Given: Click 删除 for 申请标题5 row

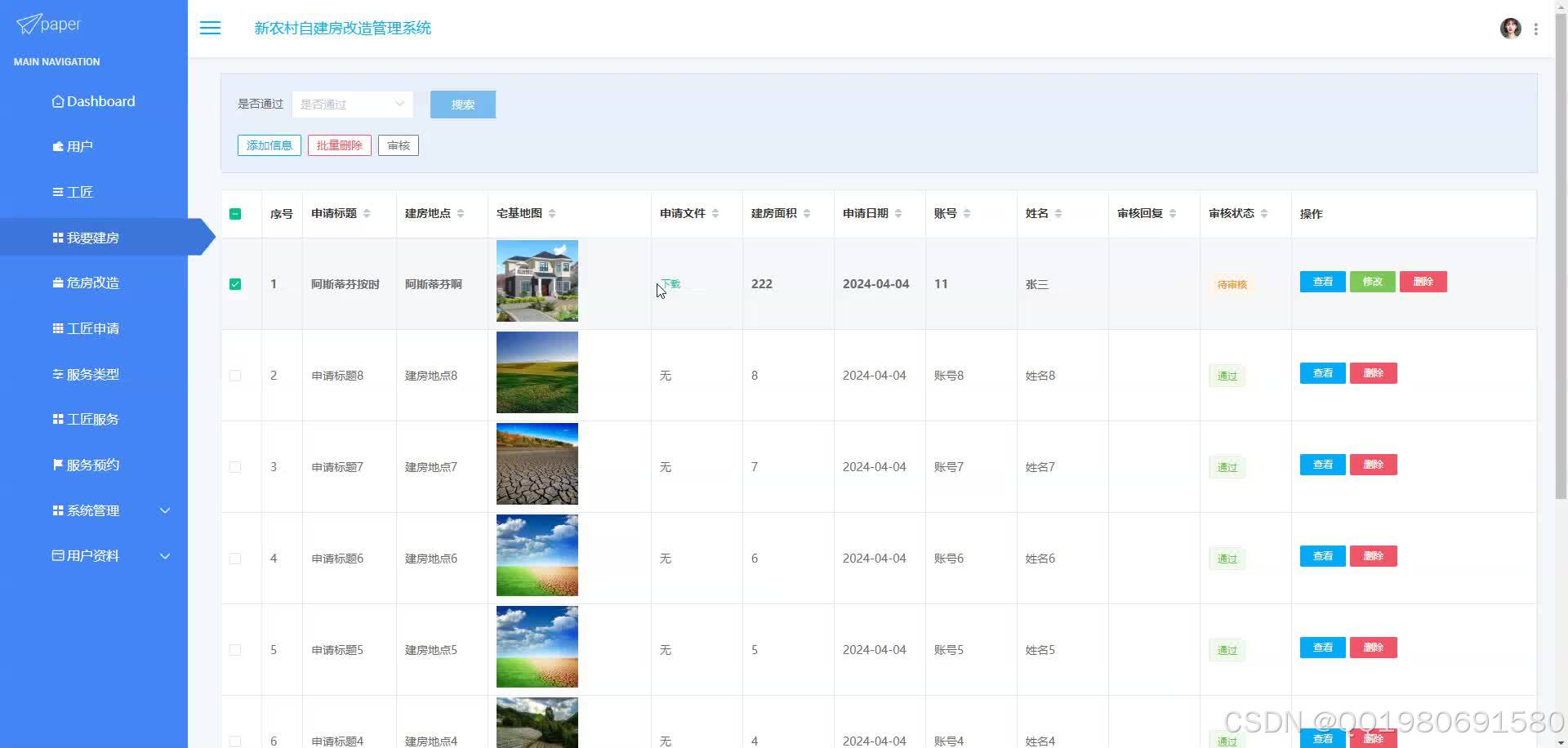Looking at the screenshot, I should [x=1374, y=648].
